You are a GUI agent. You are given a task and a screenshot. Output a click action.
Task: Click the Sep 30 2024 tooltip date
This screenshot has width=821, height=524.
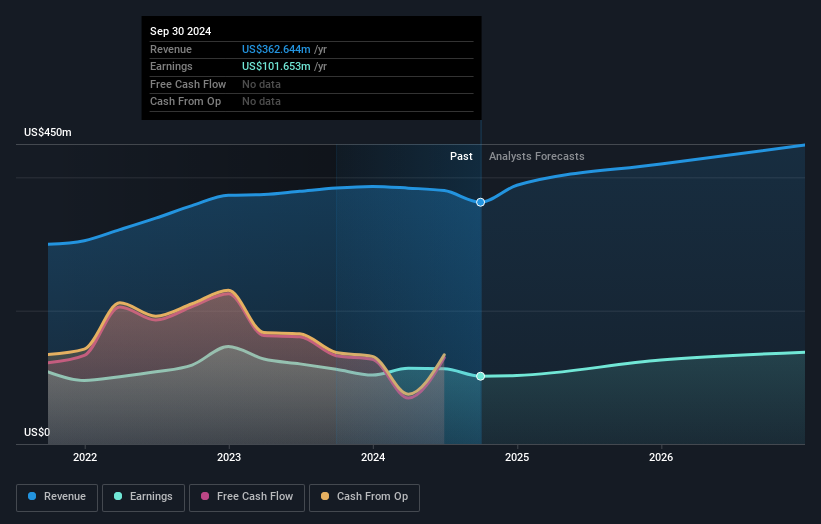pyautogui.click(x=181, y=31)
